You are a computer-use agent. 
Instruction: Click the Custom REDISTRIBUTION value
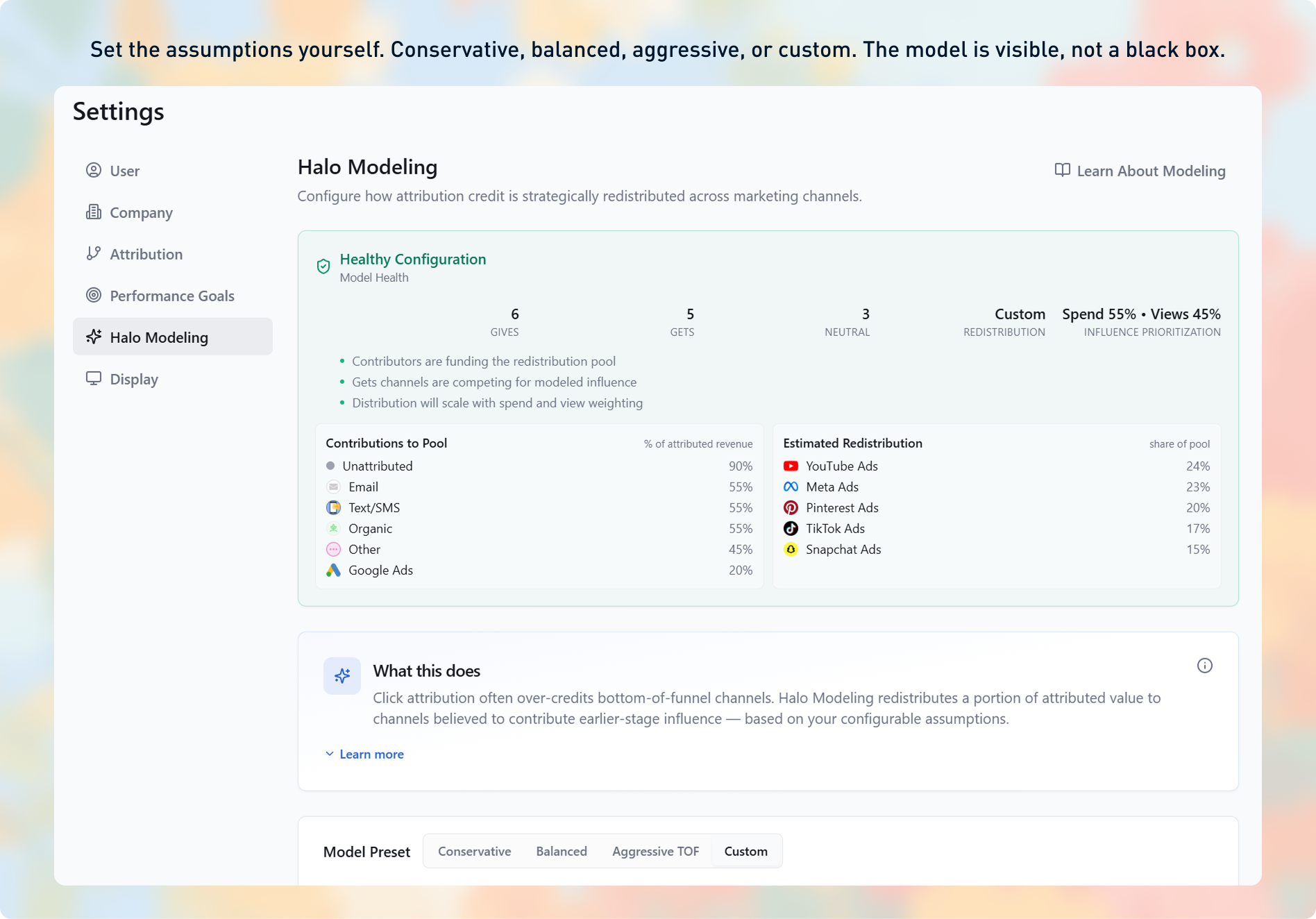(x=1020, y=314)
